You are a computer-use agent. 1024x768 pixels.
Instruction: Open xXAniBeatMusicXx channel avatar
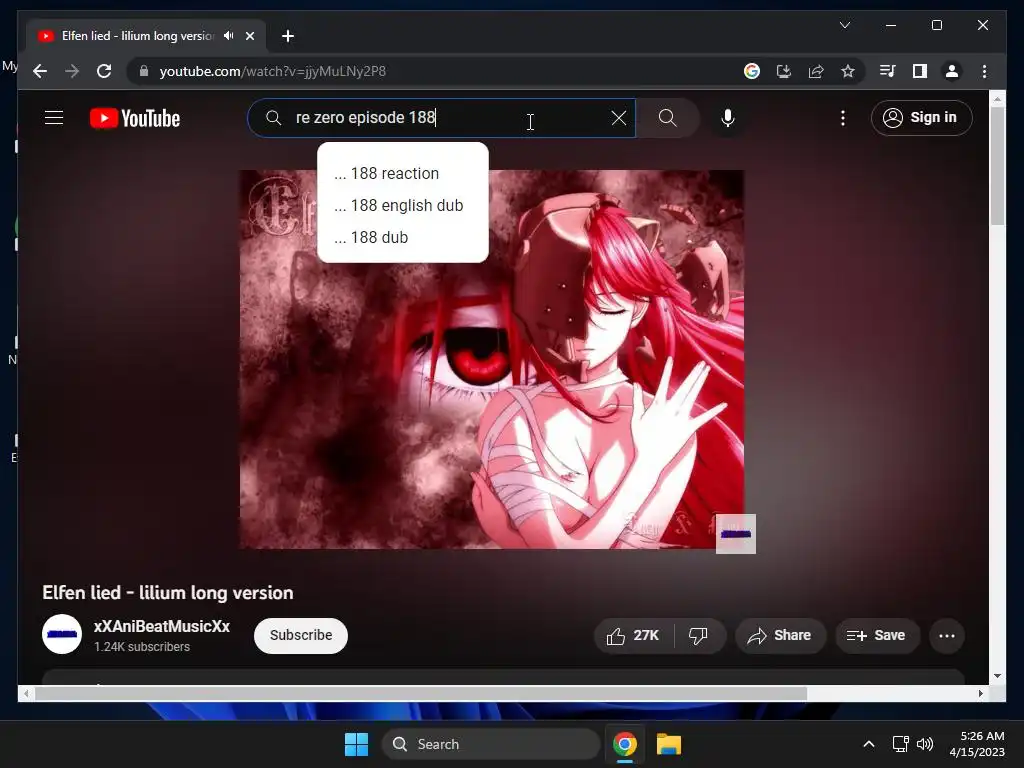click(62, 634)
